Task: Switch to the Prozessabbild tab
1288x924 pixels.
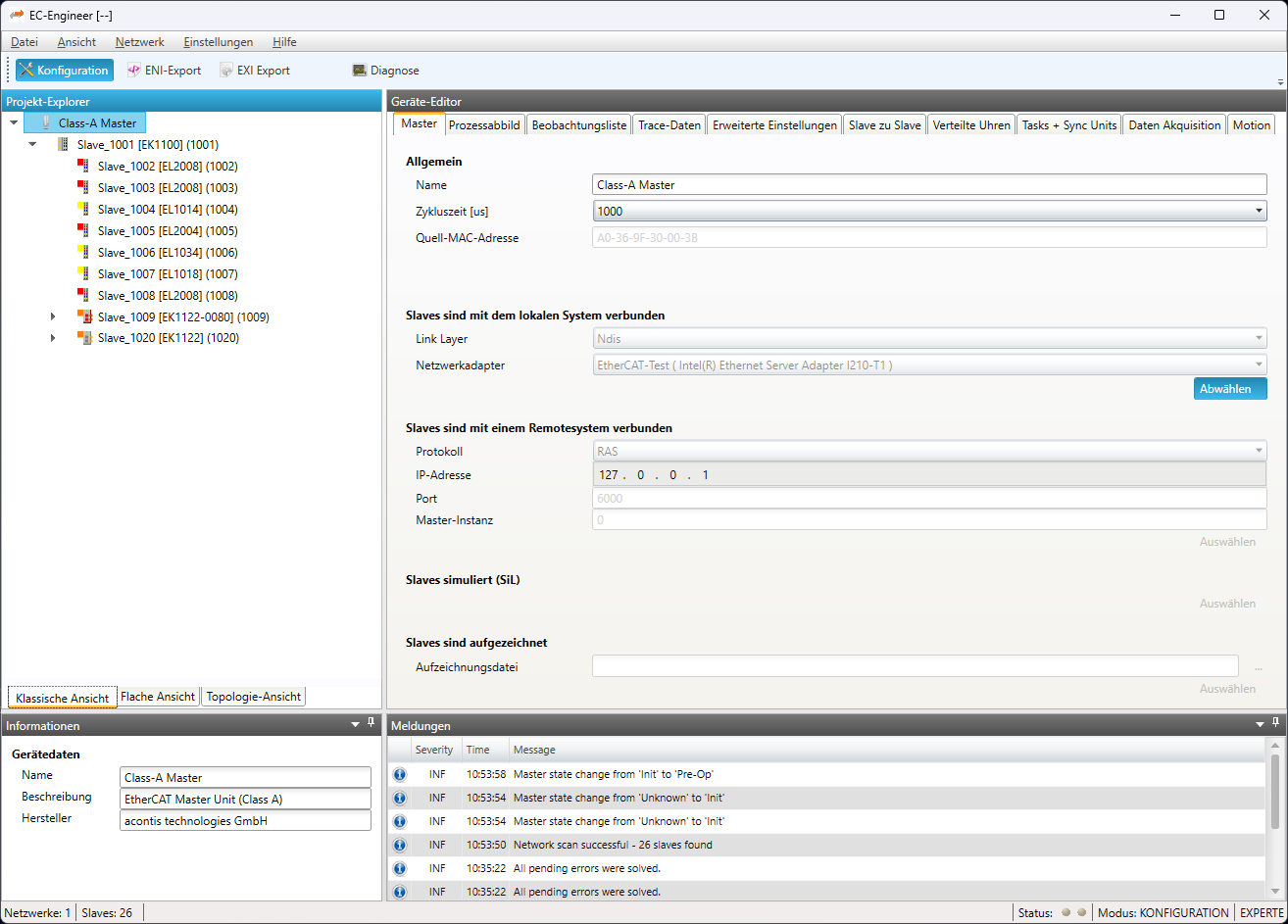Action: (484, 125)
